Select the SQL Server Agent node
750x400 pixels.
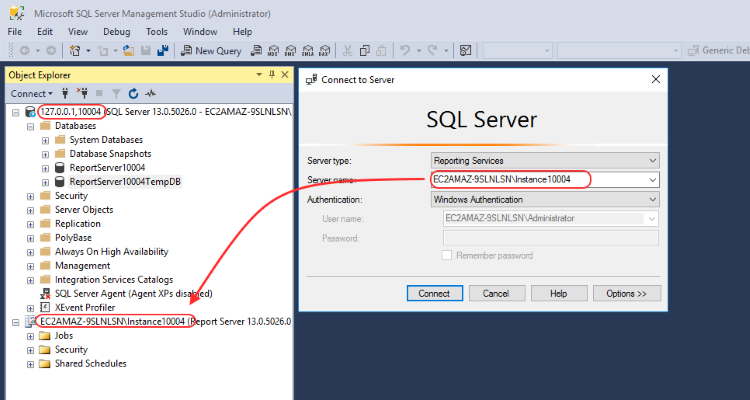click(x=133, y=293)
